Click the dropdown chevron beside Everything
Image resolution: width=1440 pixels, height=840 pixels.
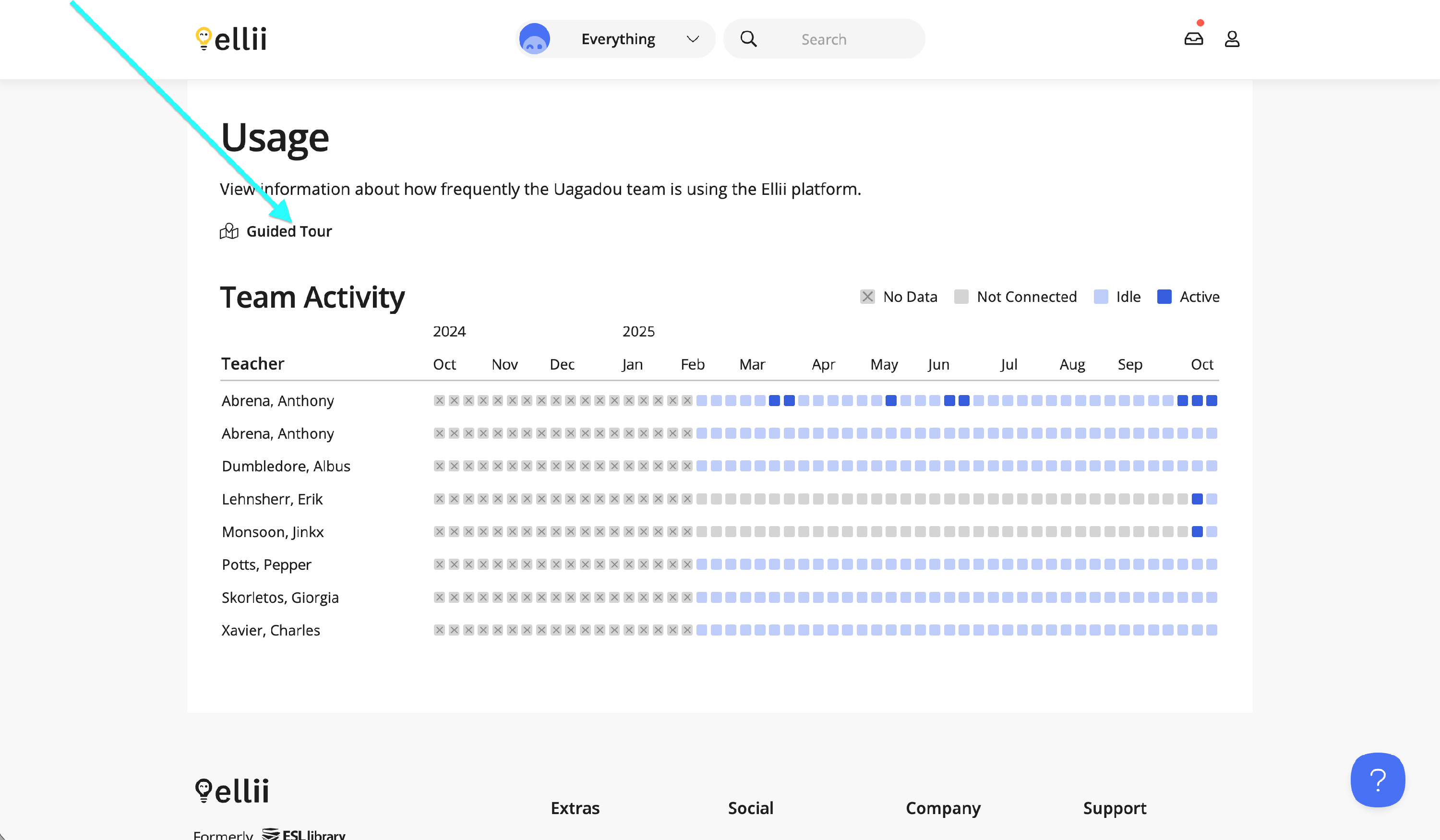point(693,39)
